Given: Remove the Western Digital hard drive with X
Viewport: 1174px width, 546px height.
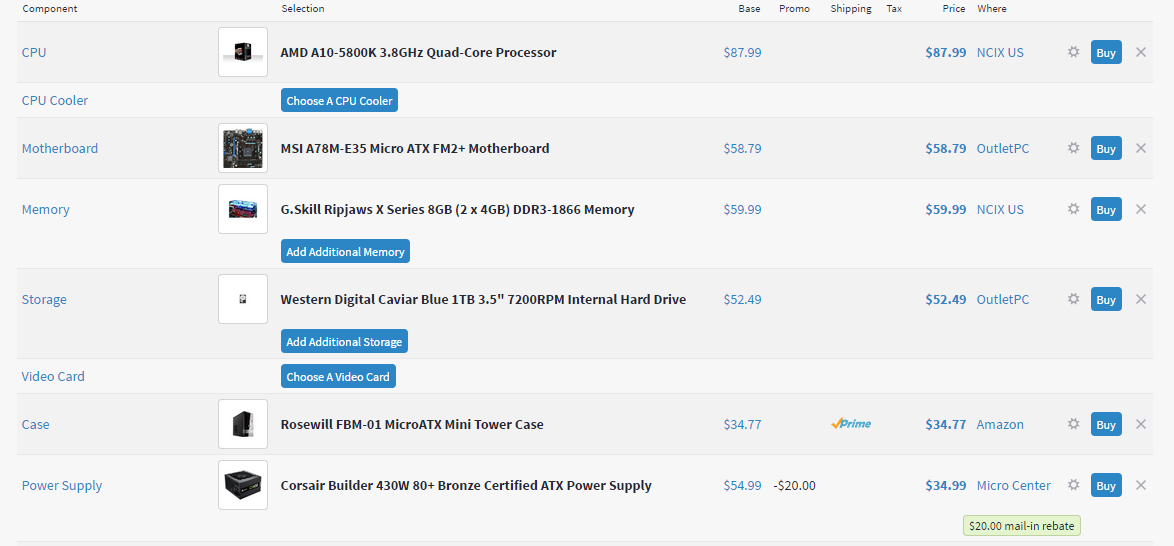Looking at the screenshot, I should (x=1140, y=299).
